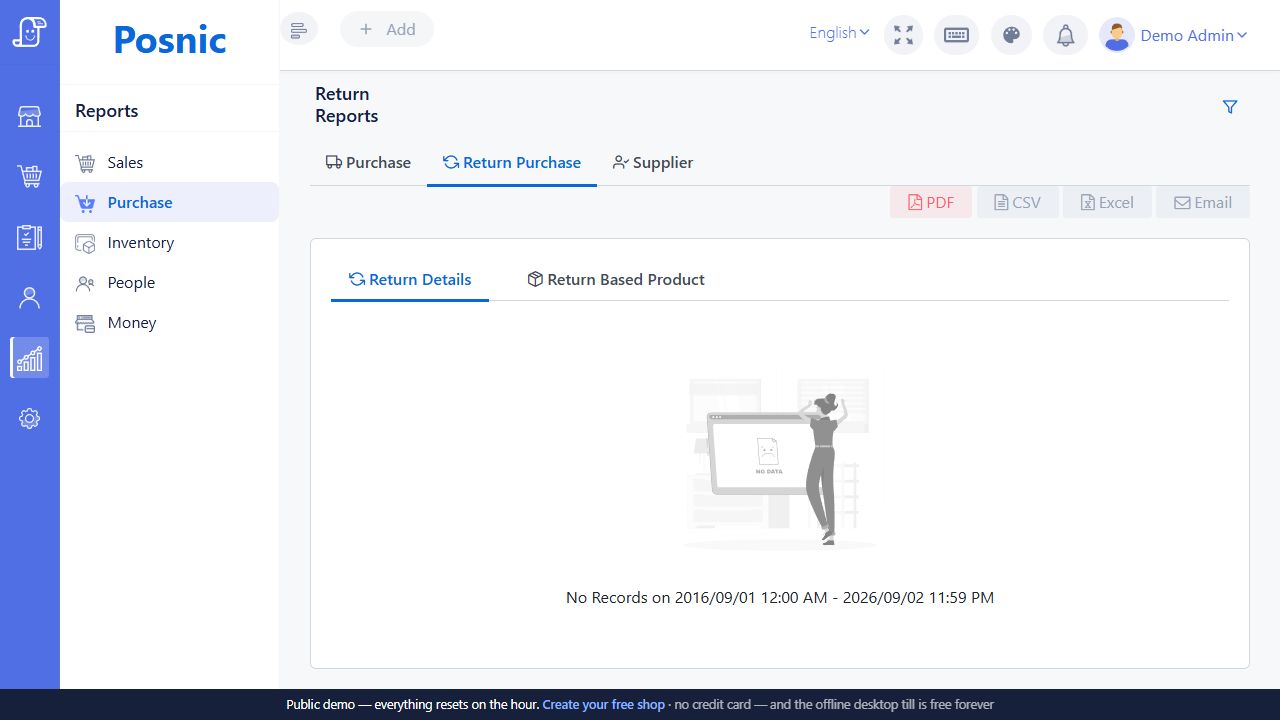Toggle fullscreen mode icon
This screenshot has height=720, width=1280.
904,35
